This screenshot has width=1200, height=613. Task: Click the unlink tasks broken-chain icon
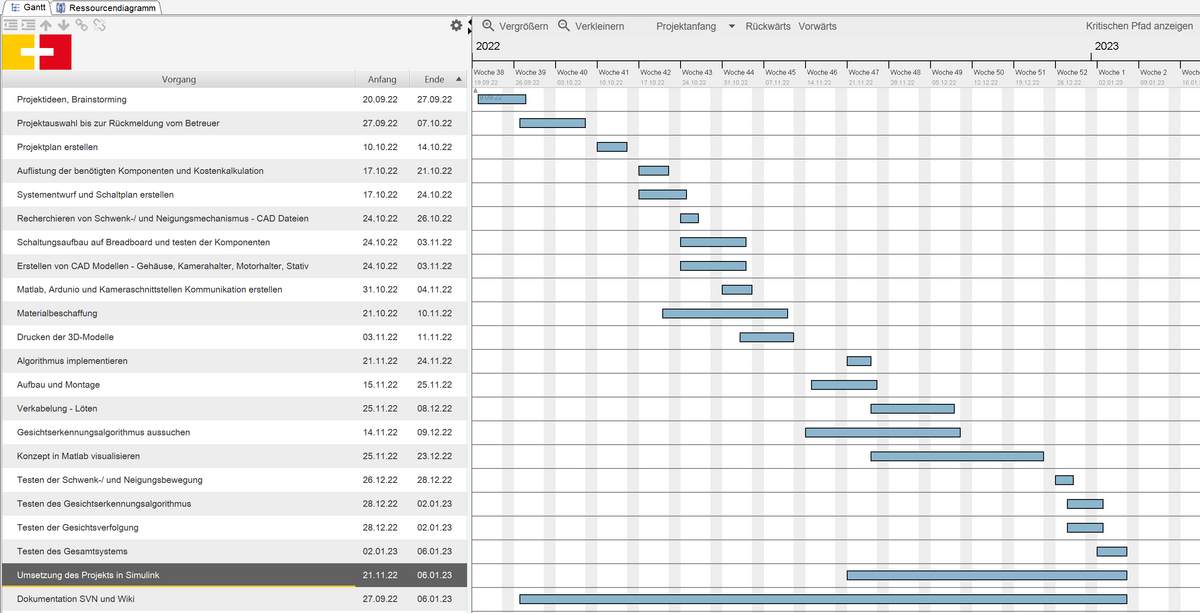coord(99,25)
